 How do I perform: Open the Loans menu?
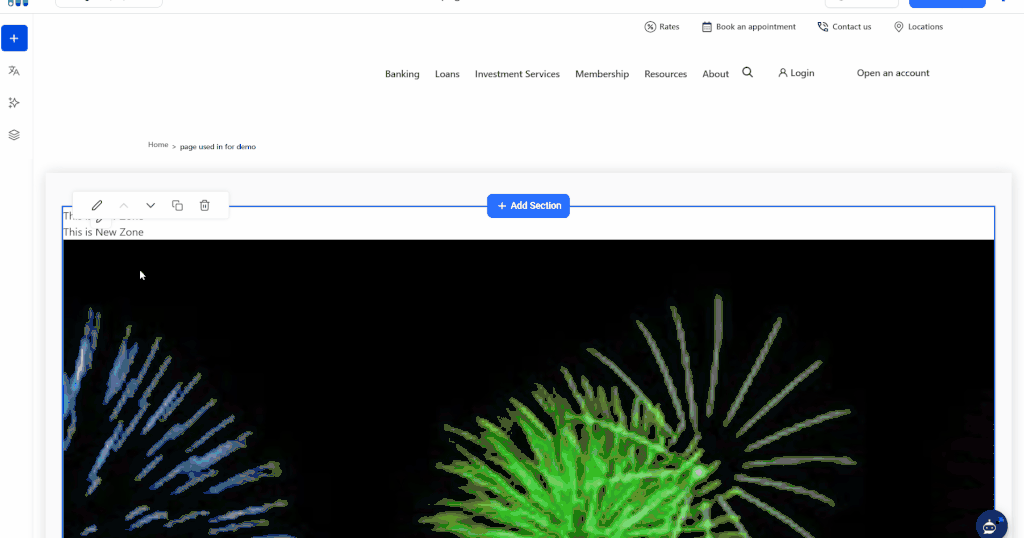tap(447, 74)
